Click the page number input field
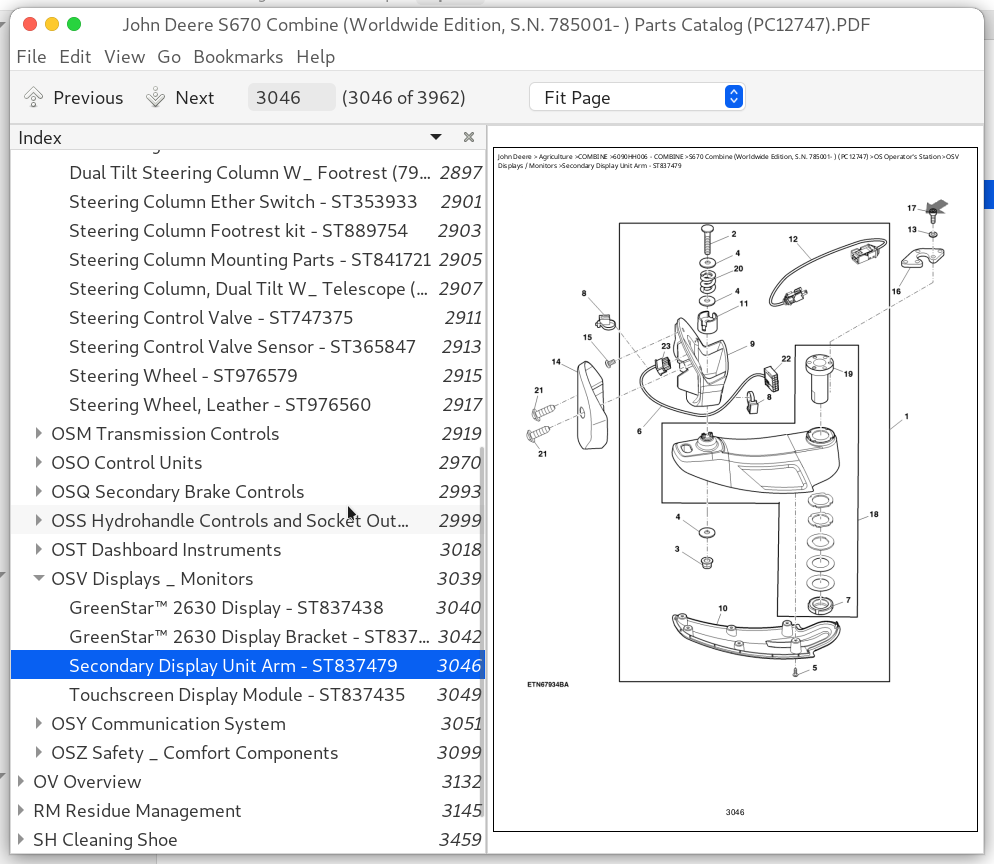This screenshot has width=994, height=864. point(291,97)
